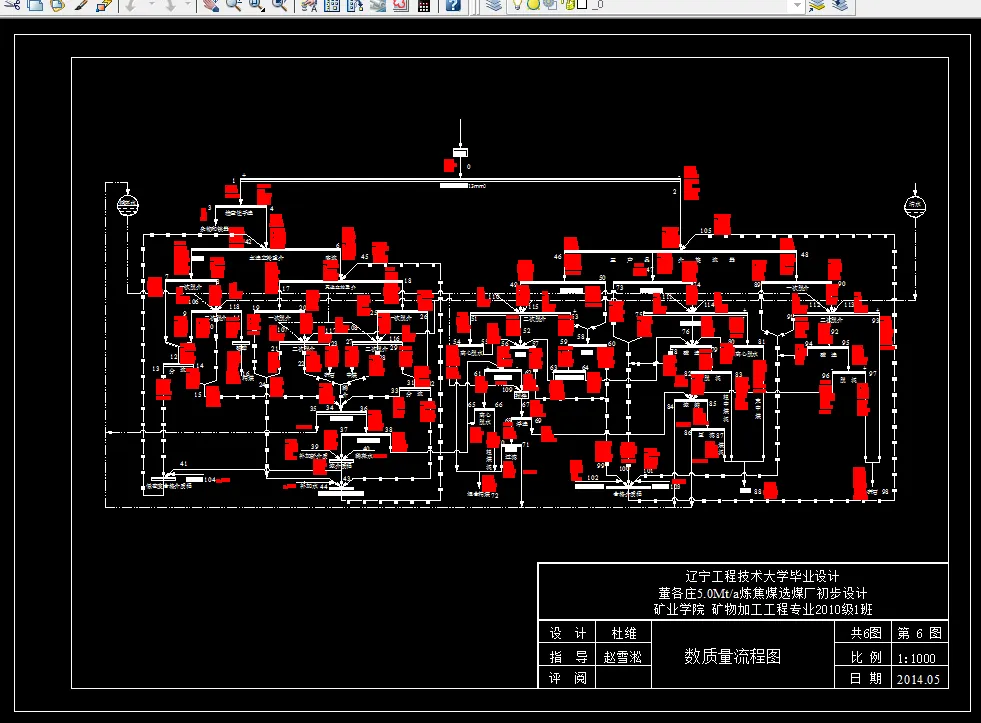
Task: Toggle the layer on/off lightbulb
Action: tap(517, 5)
